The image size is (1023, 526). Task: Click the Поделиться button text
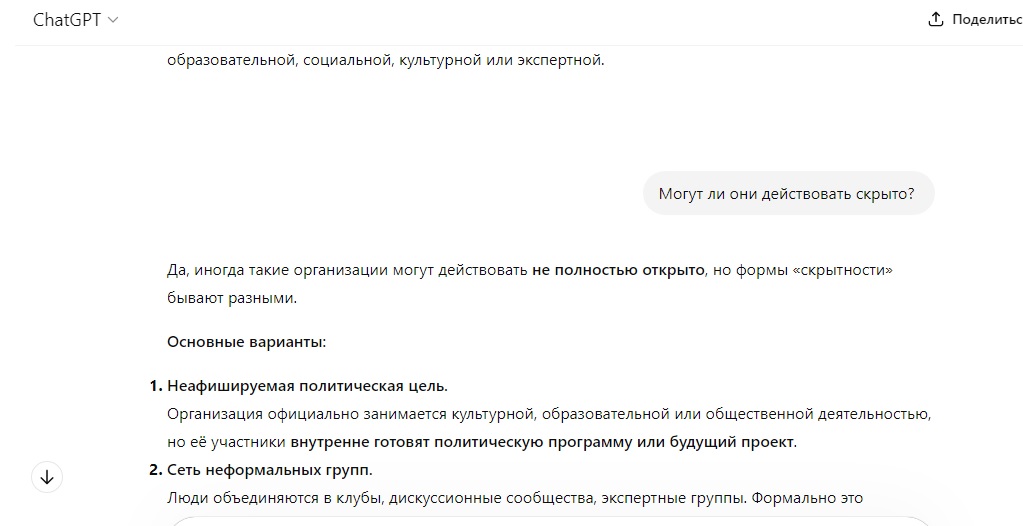tap(987, 20)
